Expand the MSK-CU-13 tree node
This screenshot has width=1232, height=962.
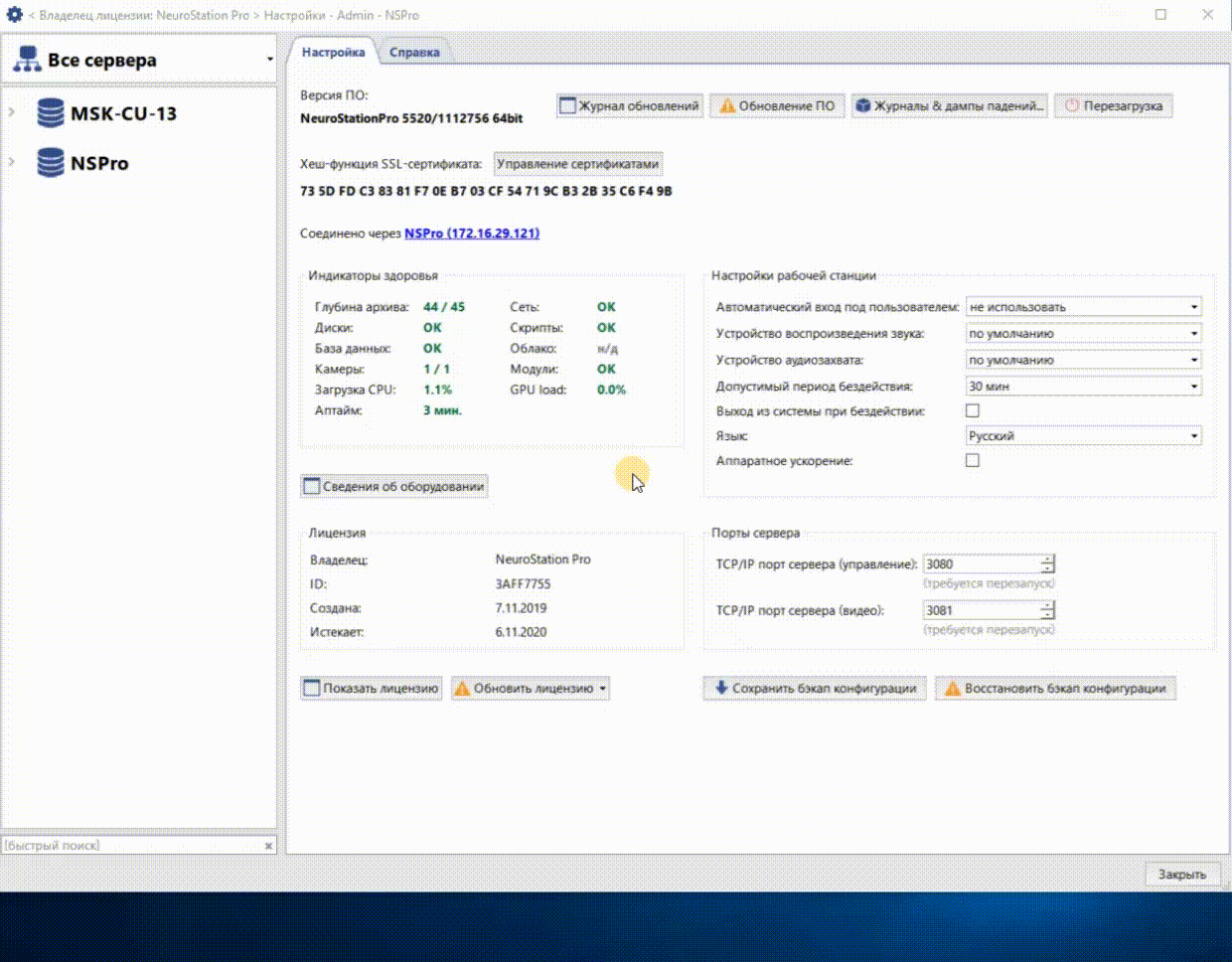tap(12, 112)
